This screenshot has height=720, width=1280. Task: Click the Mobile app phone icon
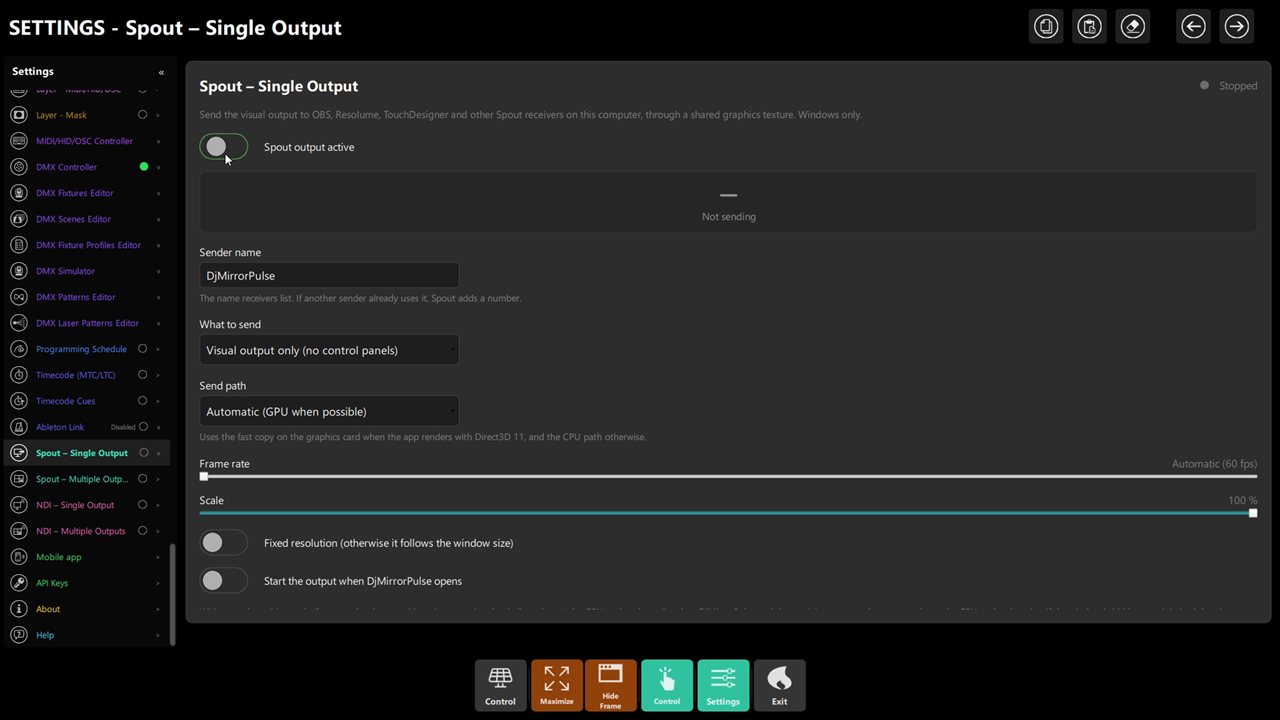[x=18, y=557]
